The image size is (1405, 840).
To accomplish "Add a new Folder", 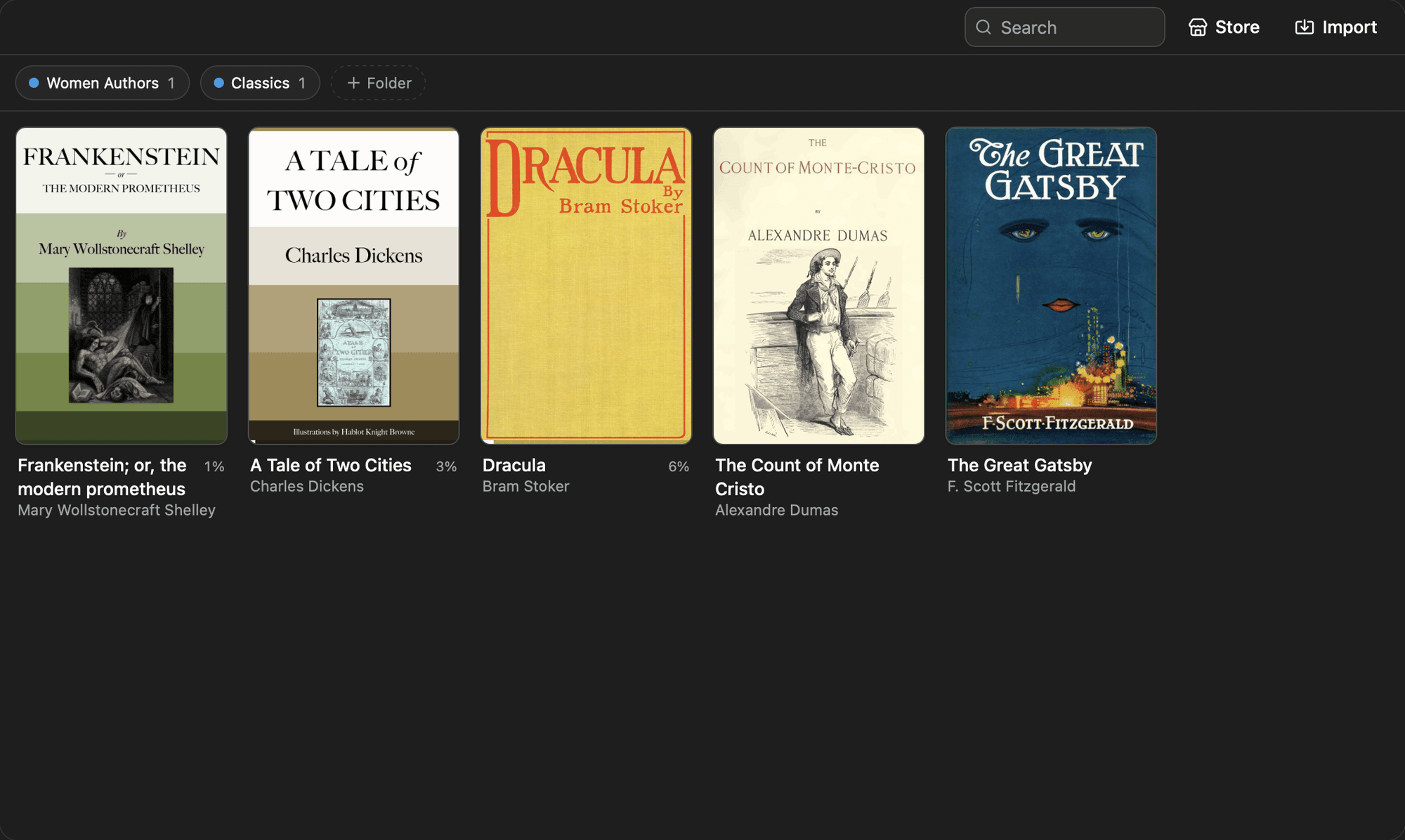I will coord(378,83).
